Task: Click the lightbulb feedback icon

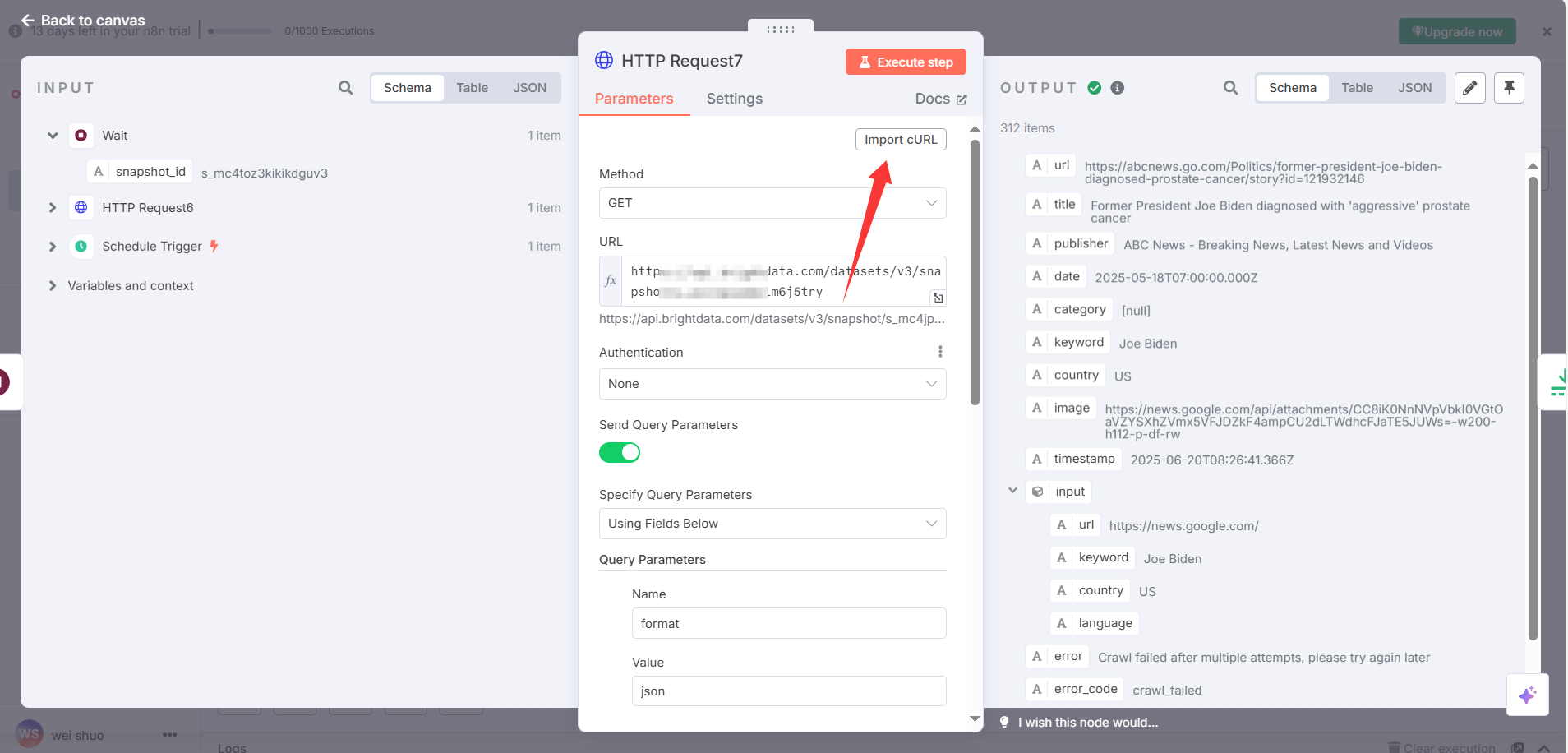Action: (x=1004, y=723)
